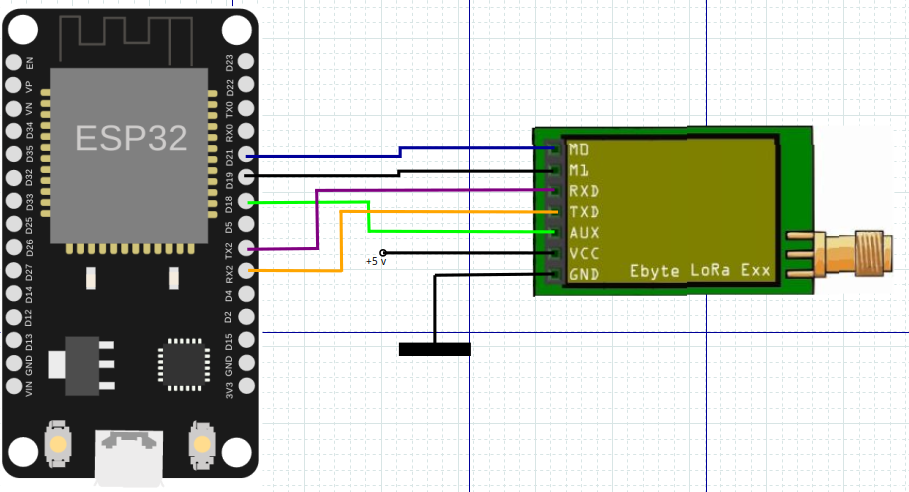Click the RXD pin on the LoRa module
This screenshot has height=492, width=909.
(x=554, y=191)
